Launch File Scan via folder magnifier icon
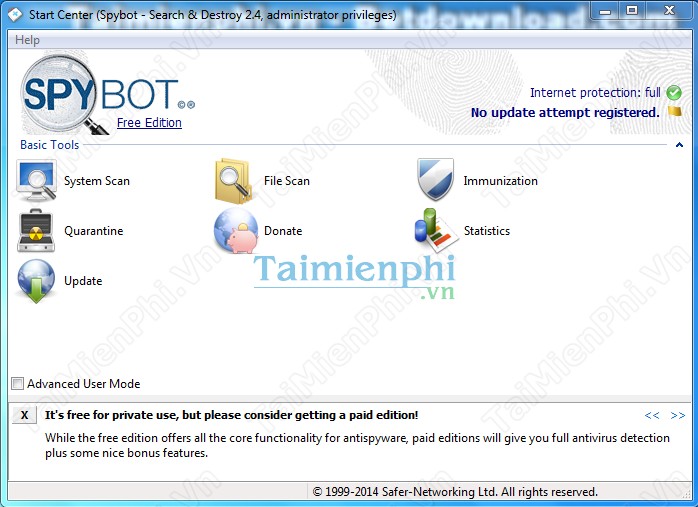This screenshot has width=698, height=507. point(233,181)
